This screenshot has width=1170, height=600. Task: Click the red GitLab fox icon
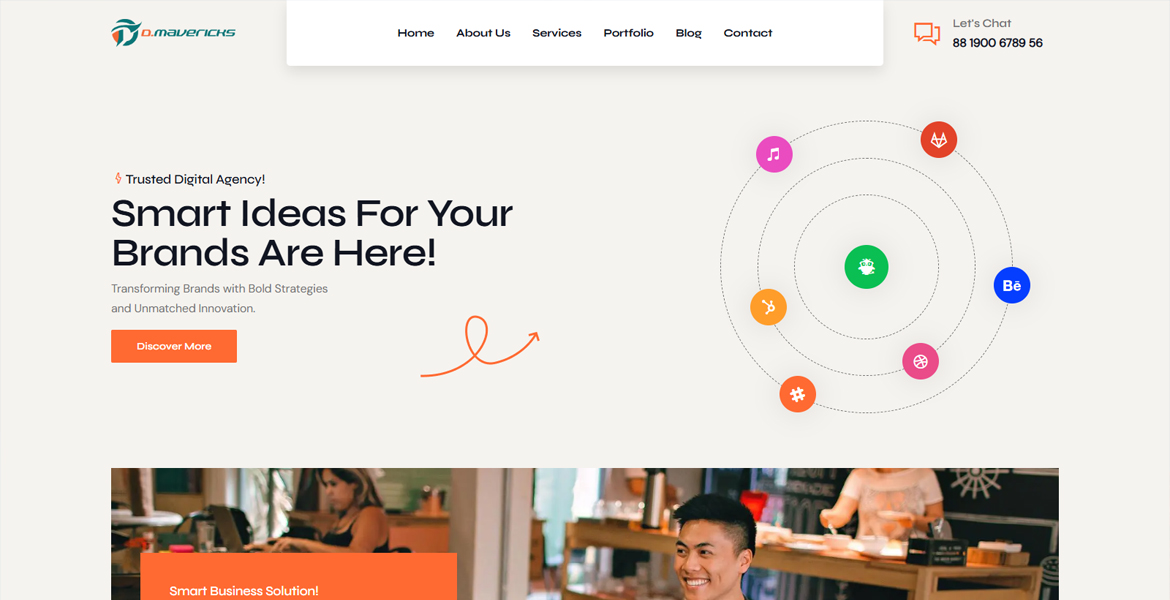(939, 140)
